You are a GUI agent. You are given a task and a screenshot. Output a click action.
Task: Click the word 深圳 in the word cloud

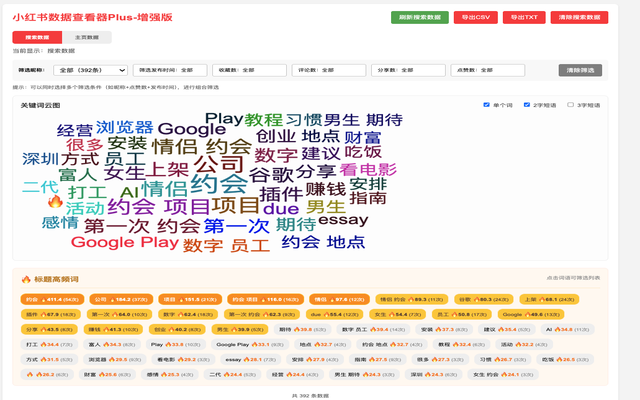[40, 159]
